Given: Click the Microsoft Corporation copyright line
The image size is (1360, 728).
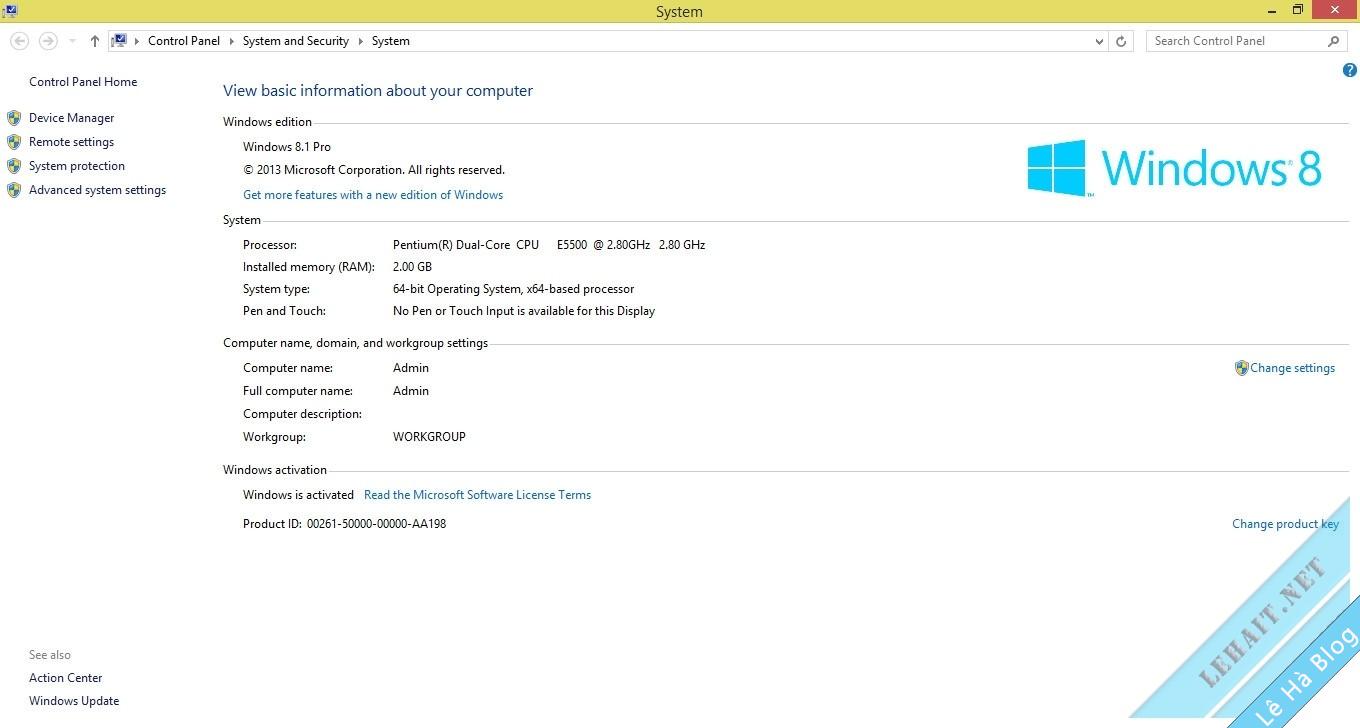Looking at the screenshot, I should (x=374, y=170).
